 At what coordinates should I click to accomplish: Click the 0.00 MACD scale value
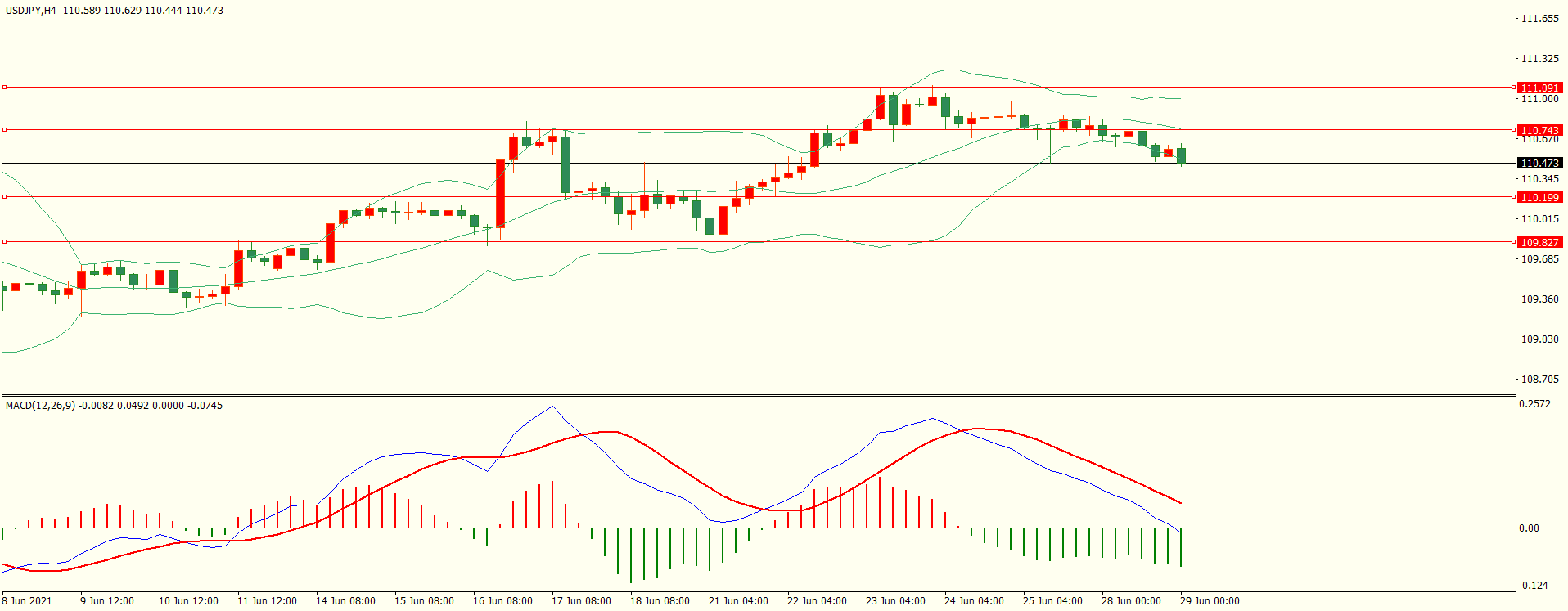[1530, 528]
